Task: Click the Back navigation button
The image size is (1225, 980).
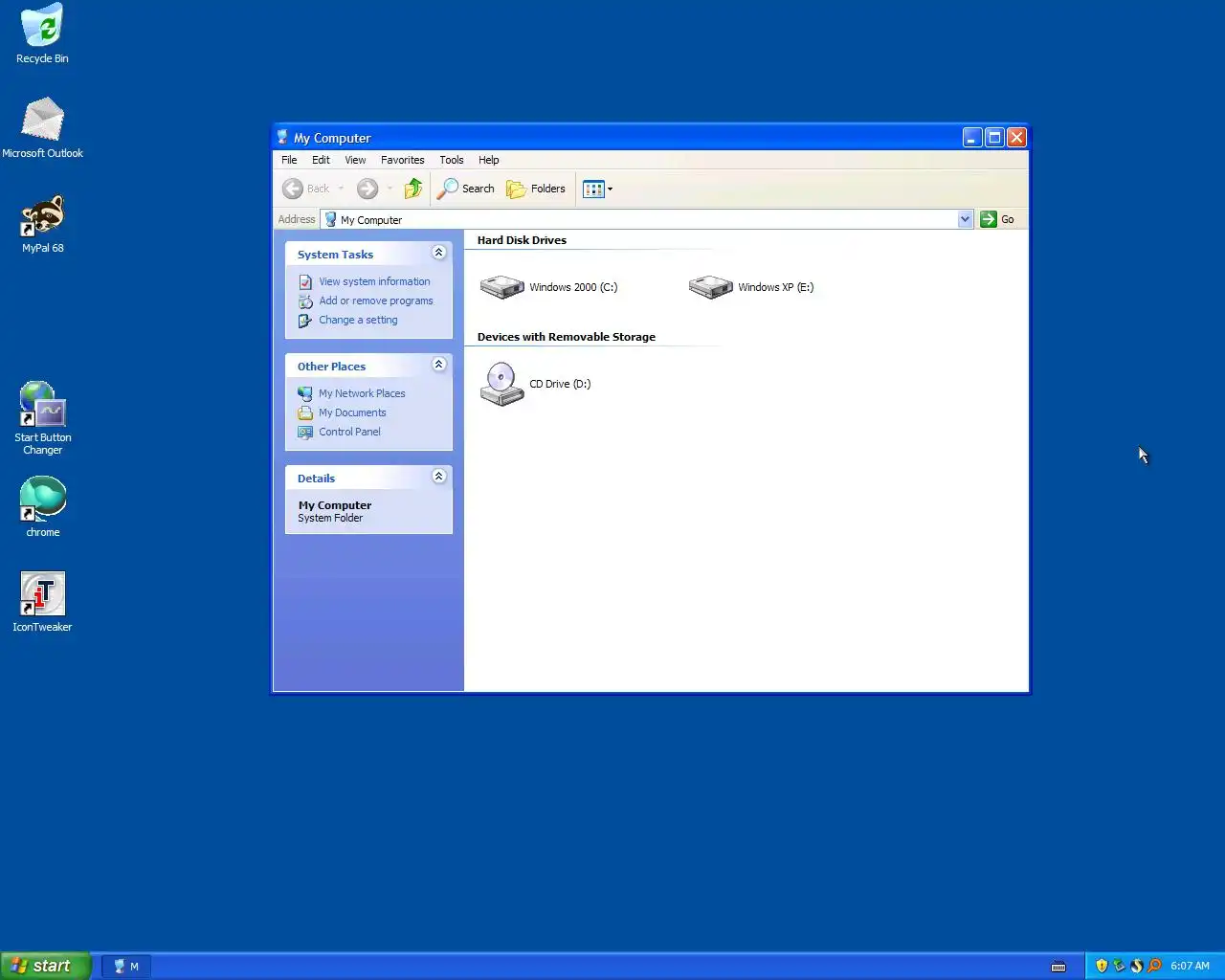Action: (x=306, y=189)
